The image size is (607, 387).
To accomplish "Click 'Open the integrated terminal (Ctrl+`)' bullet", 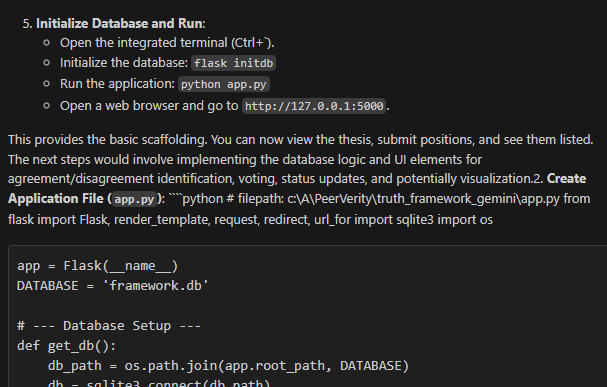I will (167, 43).
